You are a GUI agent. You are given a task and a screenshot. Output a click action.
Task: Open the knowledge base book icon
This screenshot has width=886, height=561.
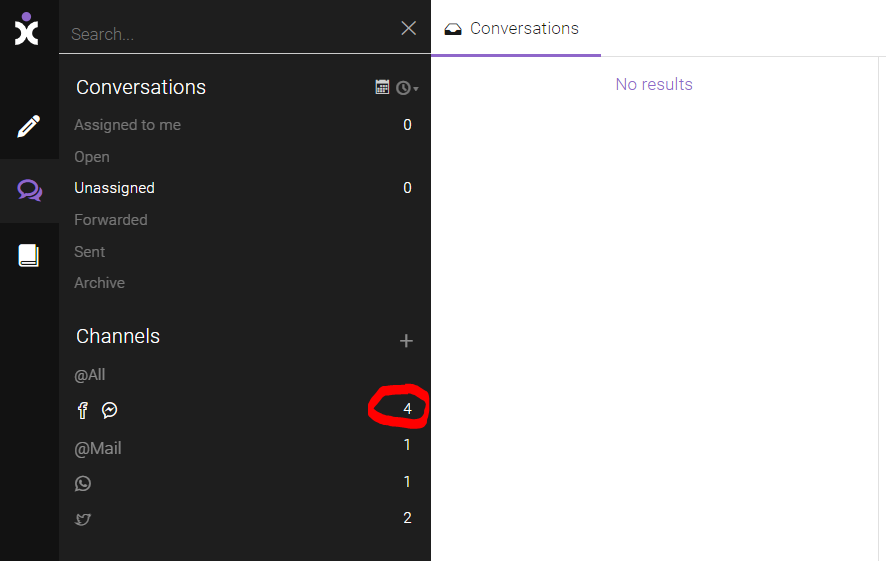29,255
